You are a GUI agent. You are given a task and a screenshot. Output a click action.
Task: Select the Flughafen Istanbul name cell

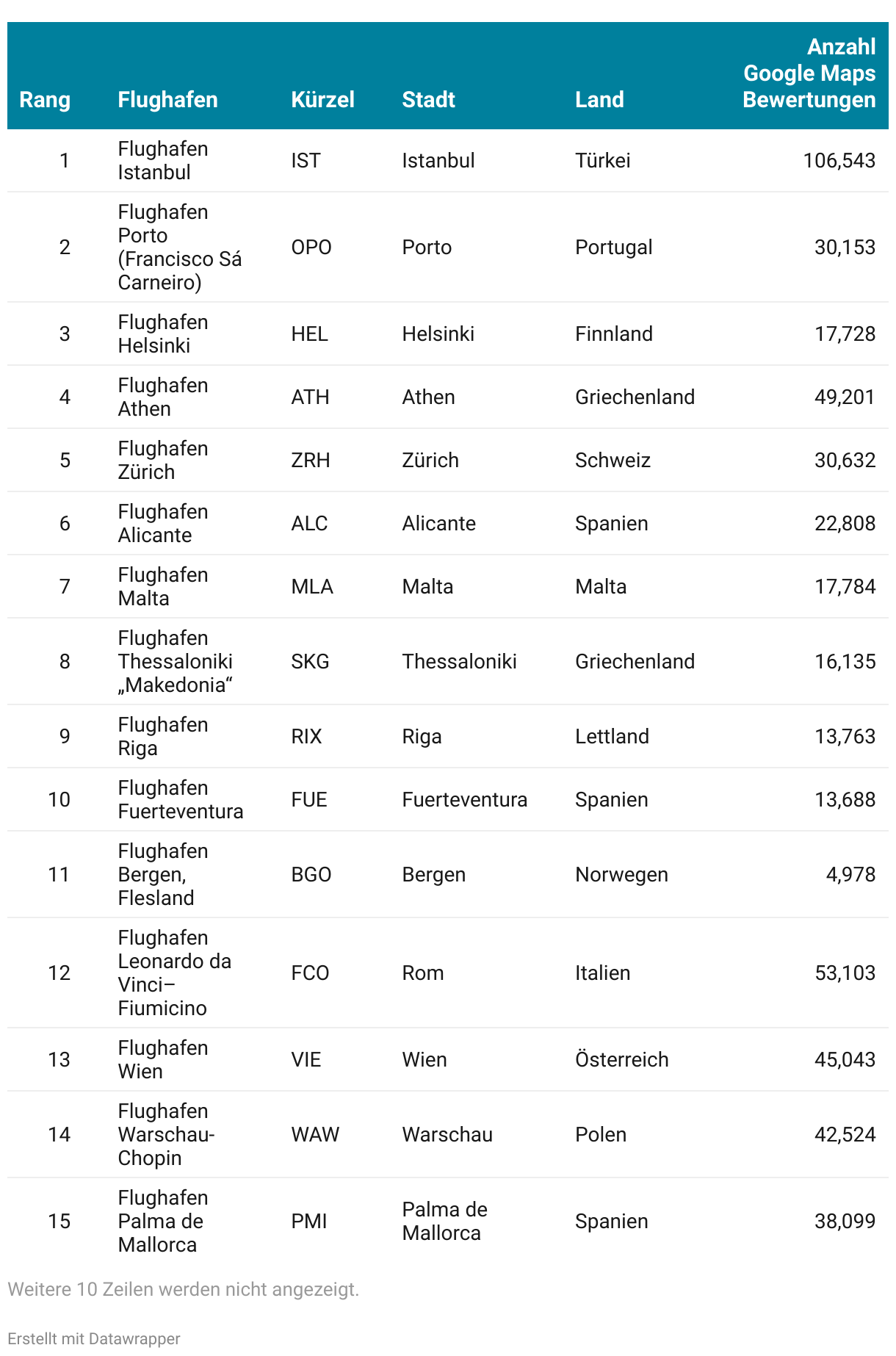point(163,161)
